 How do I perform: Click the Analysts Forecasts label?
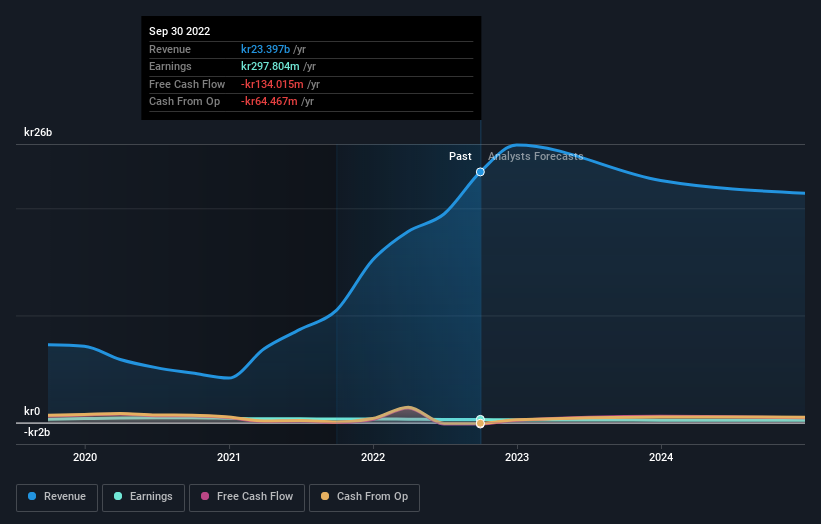[x=536, y=156]
